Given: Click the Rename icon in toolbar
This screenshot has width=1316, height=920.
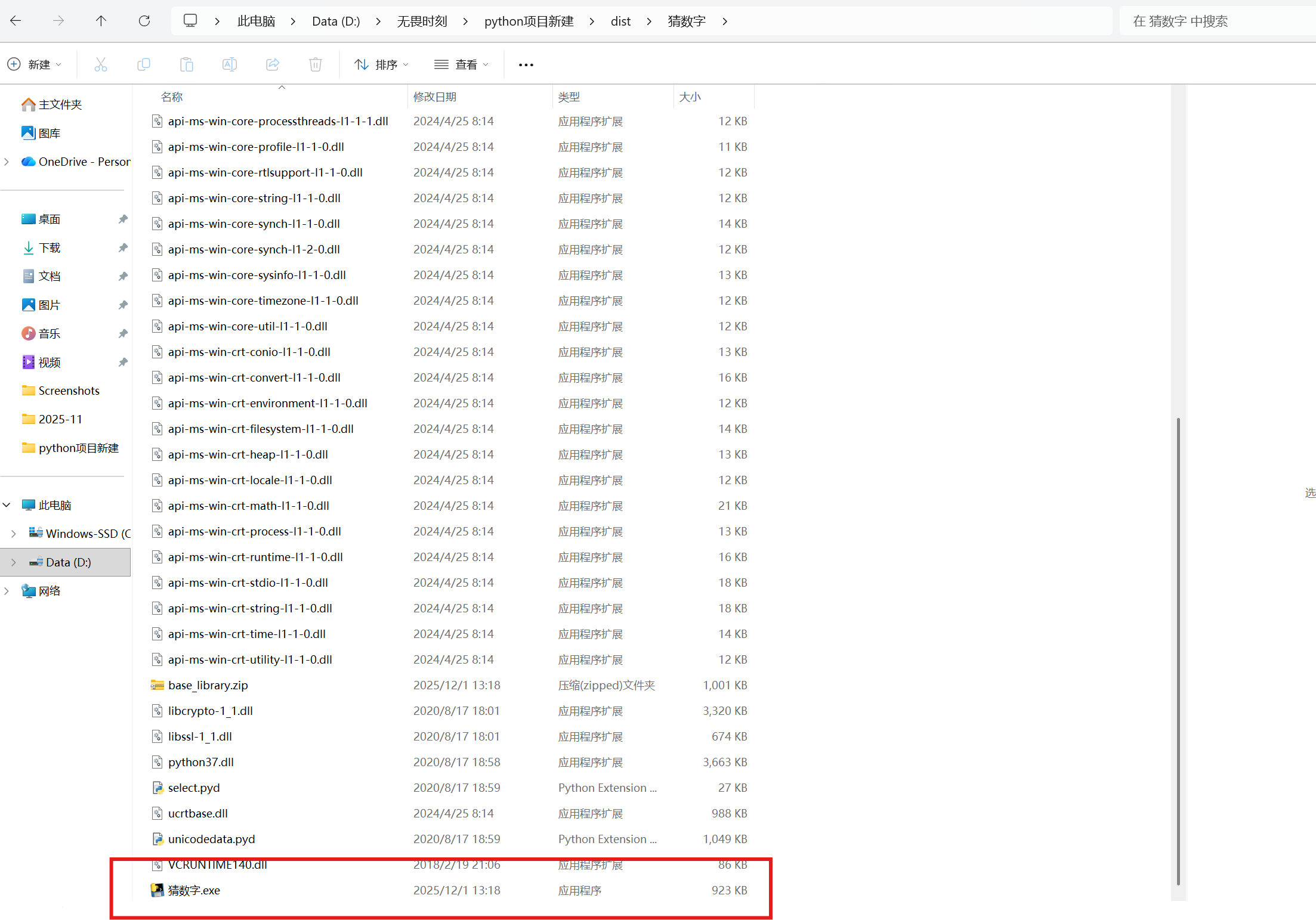Looking at the screenshot, I should tap(230, 64).
